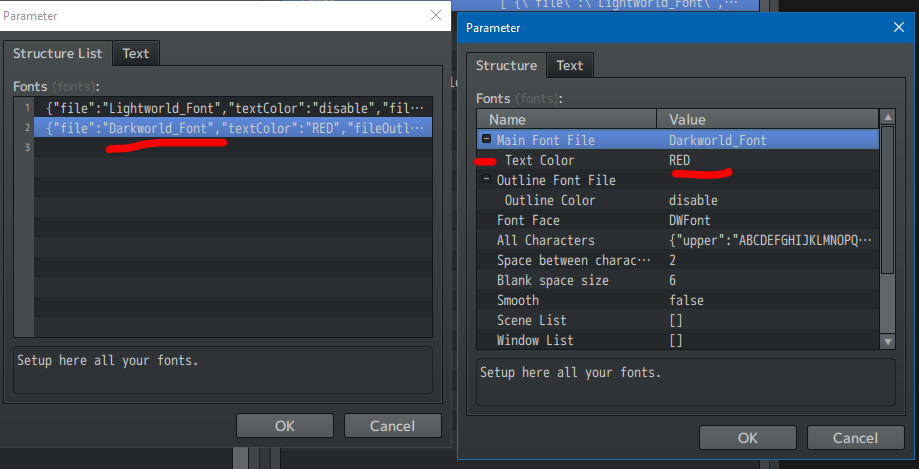
Task: Select the Font Face row
Action: [678, 220]
